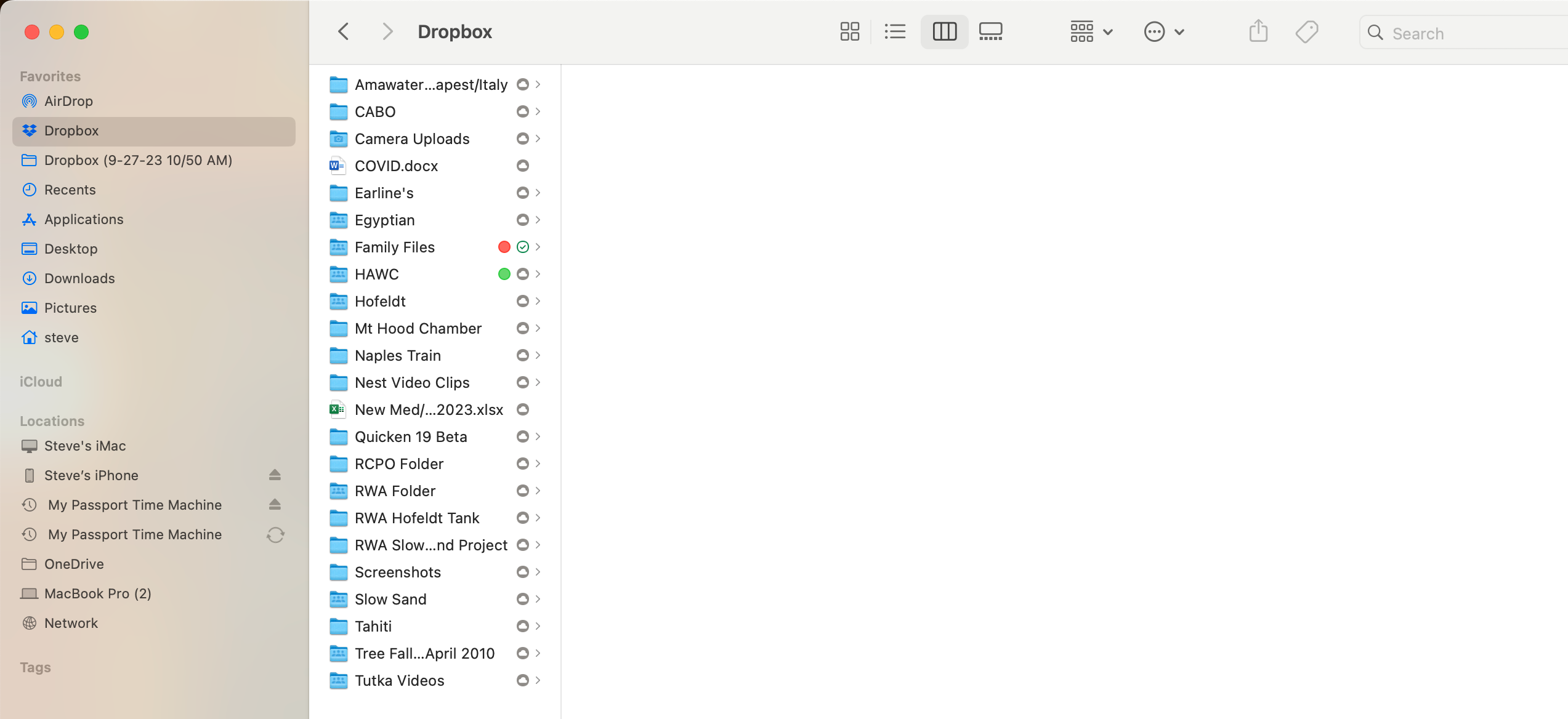Open Desktop in the sidebar

pyautogui.click(x=154, y=249)
